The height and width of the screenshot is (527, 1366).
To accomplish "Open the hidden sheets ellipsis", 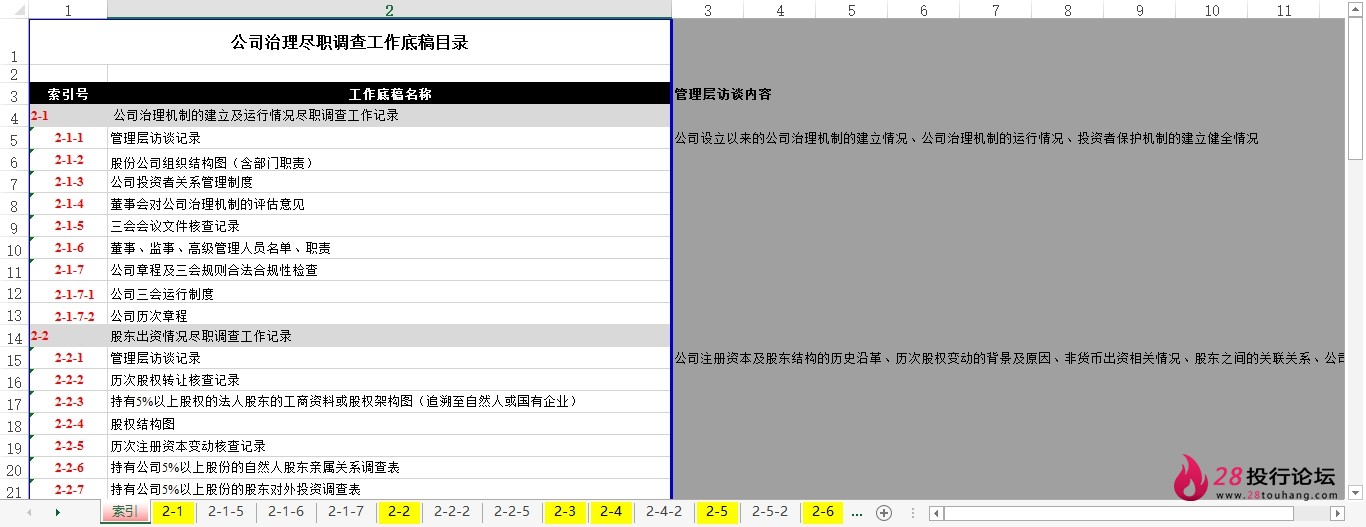I will [x=856, y=513].
